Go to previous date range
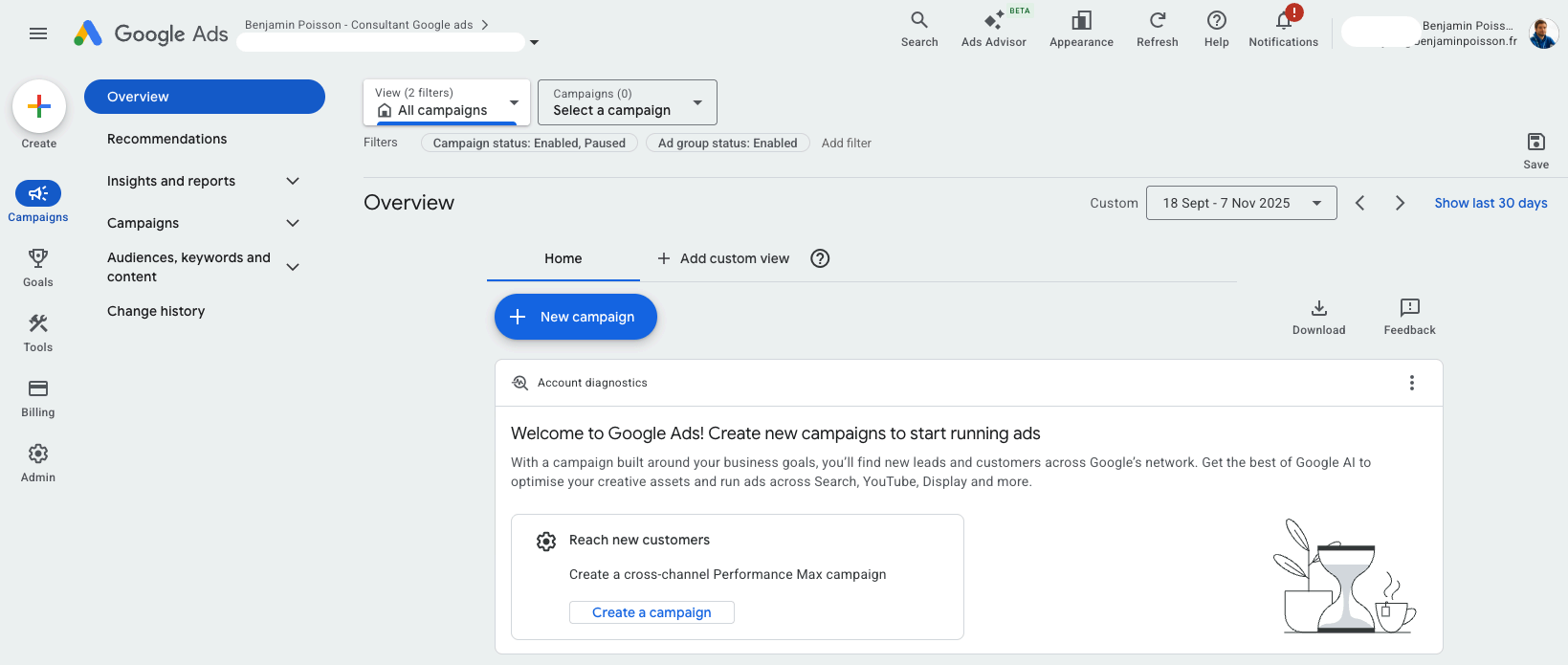This screenshot has height=665, width=1568. coord(1360,203)
